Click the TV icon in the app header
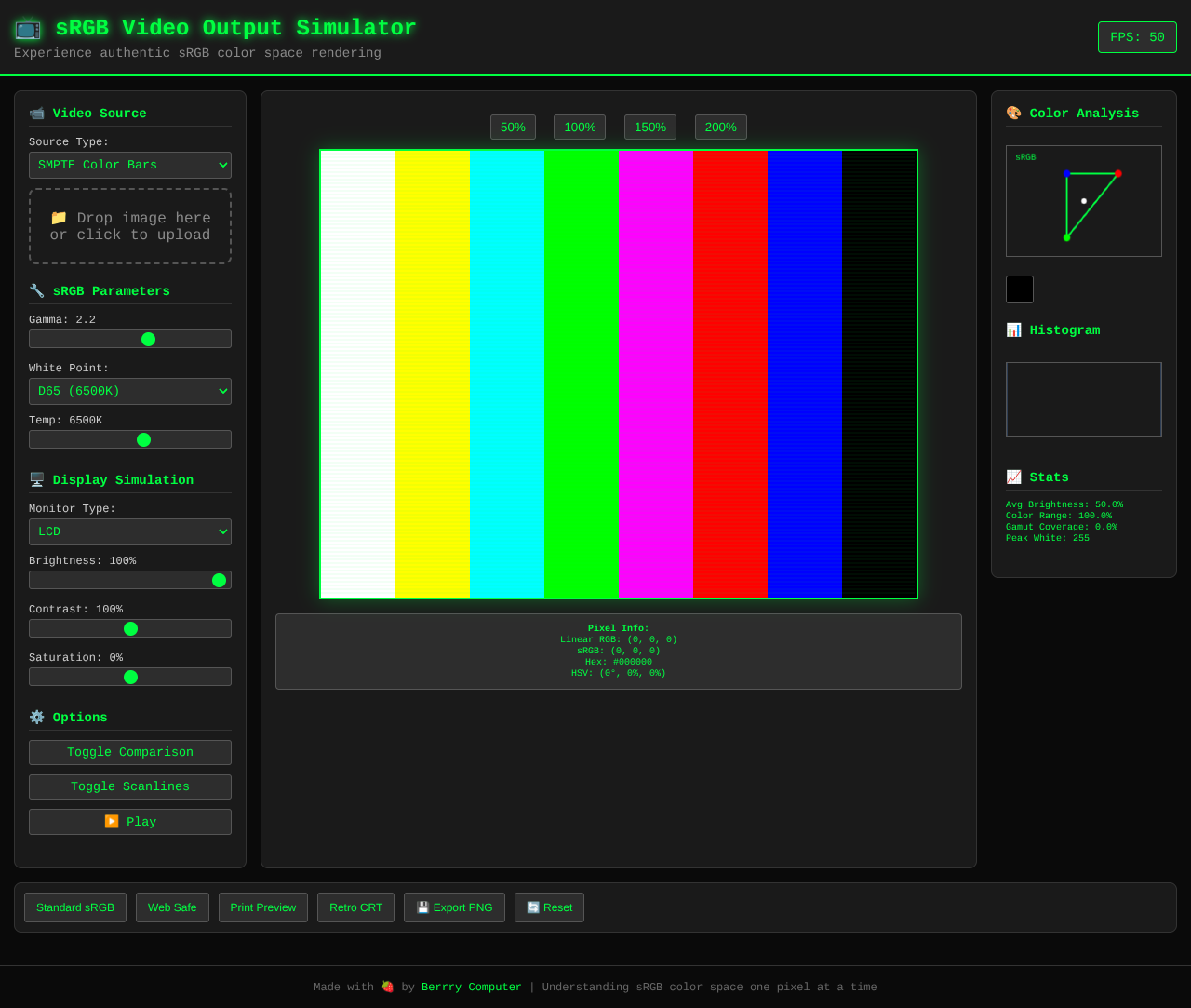The height and width of the screenshot is (1008, 1191). click(x=28, y=29)
